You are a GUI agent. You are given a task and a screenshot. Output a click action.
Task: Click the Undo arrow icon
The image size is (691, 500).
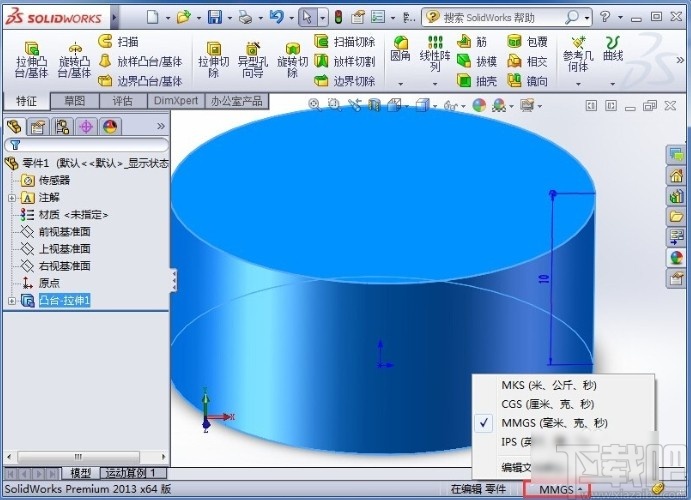click(x=276, y=17)
